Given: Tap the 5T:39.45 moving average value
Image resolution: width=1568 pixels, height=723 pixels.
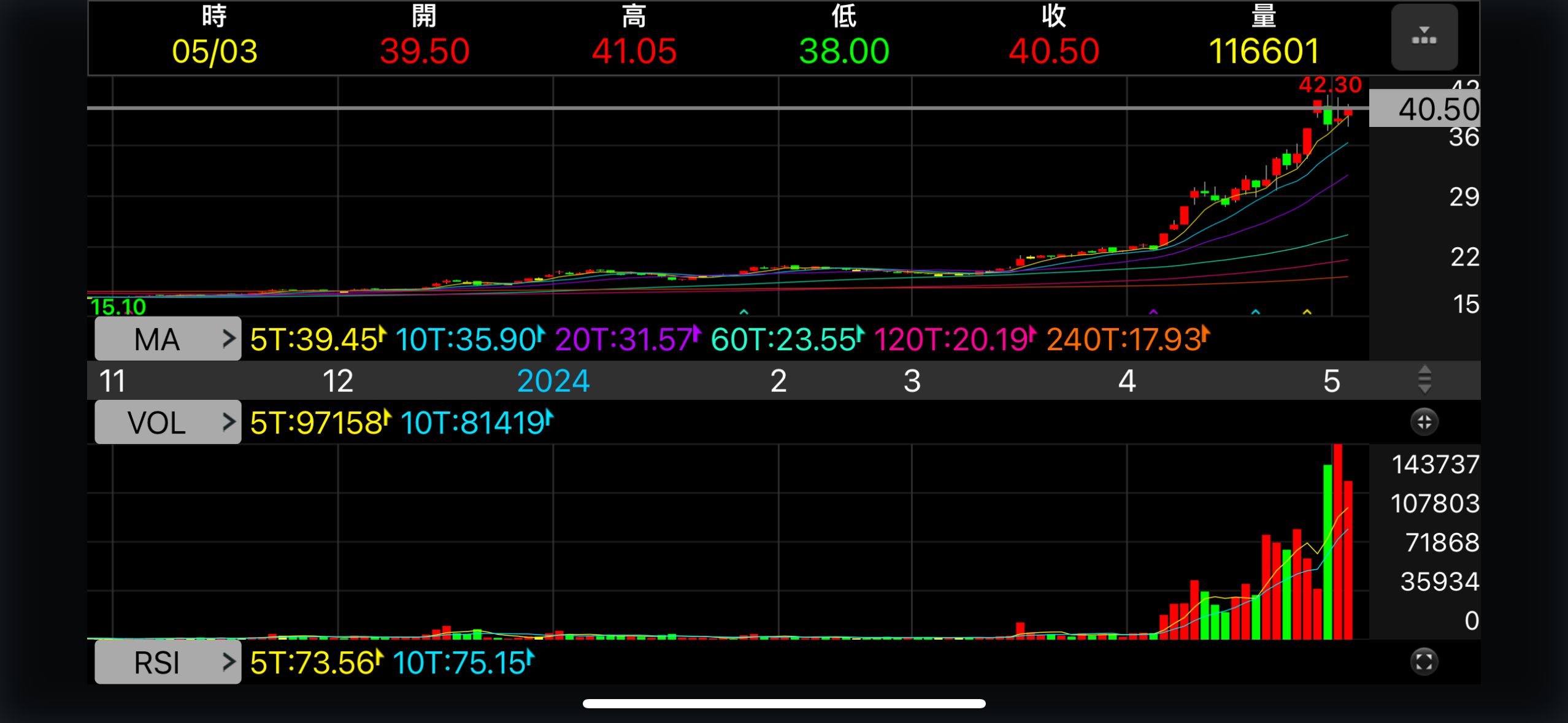Looking at the screenshot, I should coord(315,339).
